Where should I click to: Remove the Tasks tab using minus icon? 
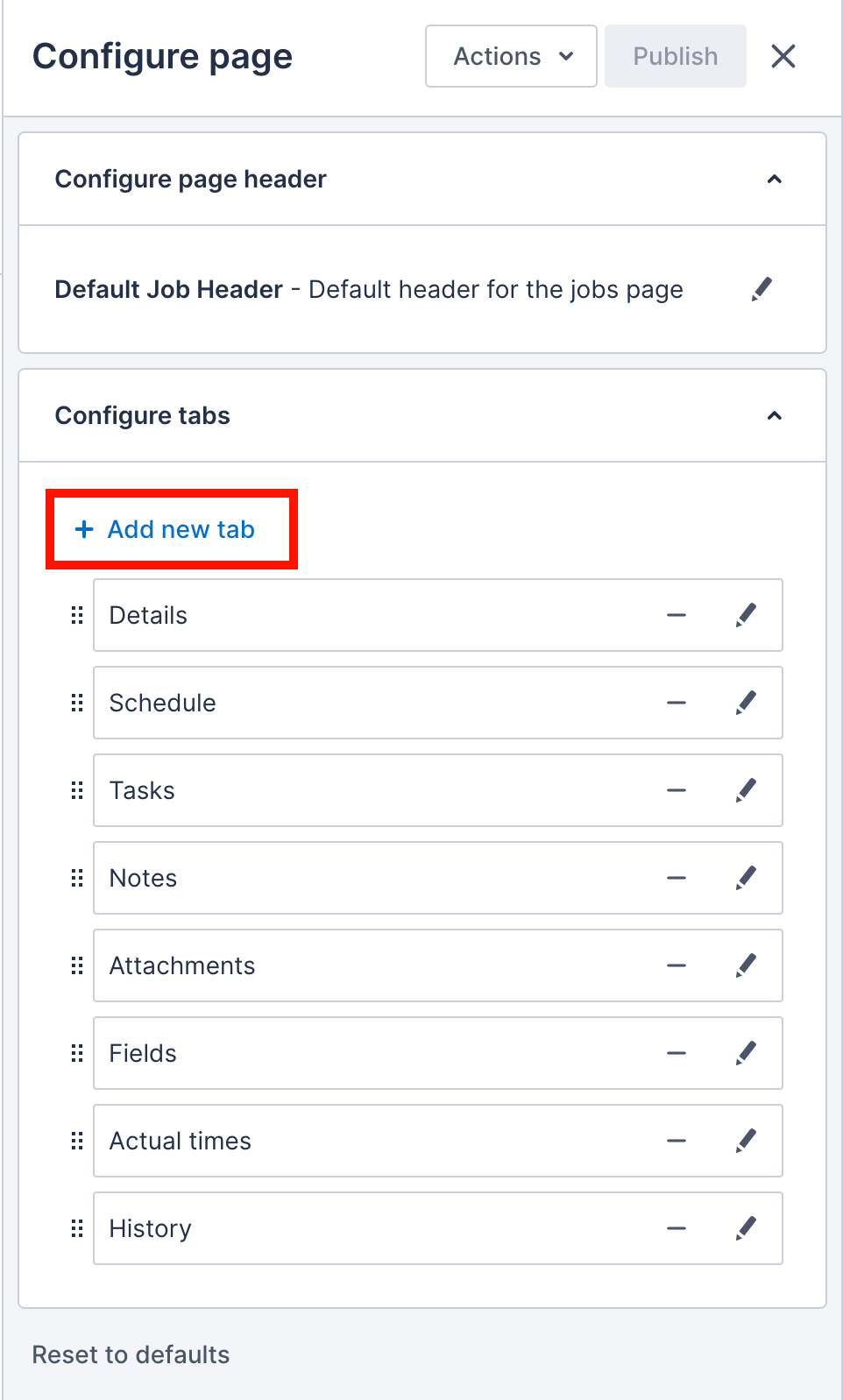676,790
